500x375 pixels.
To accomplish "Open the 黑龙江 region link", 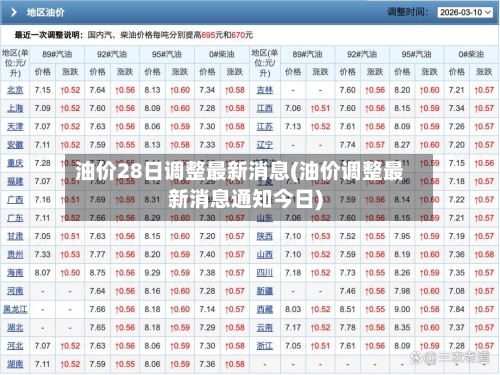I will pyautogui.click(x=15, y=309).
